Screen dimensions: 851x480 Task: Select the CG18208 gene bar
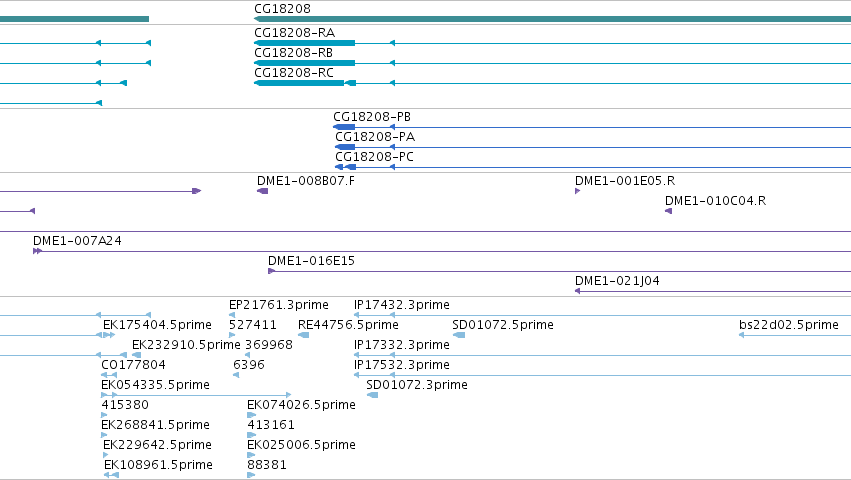(x=552, y=19)
